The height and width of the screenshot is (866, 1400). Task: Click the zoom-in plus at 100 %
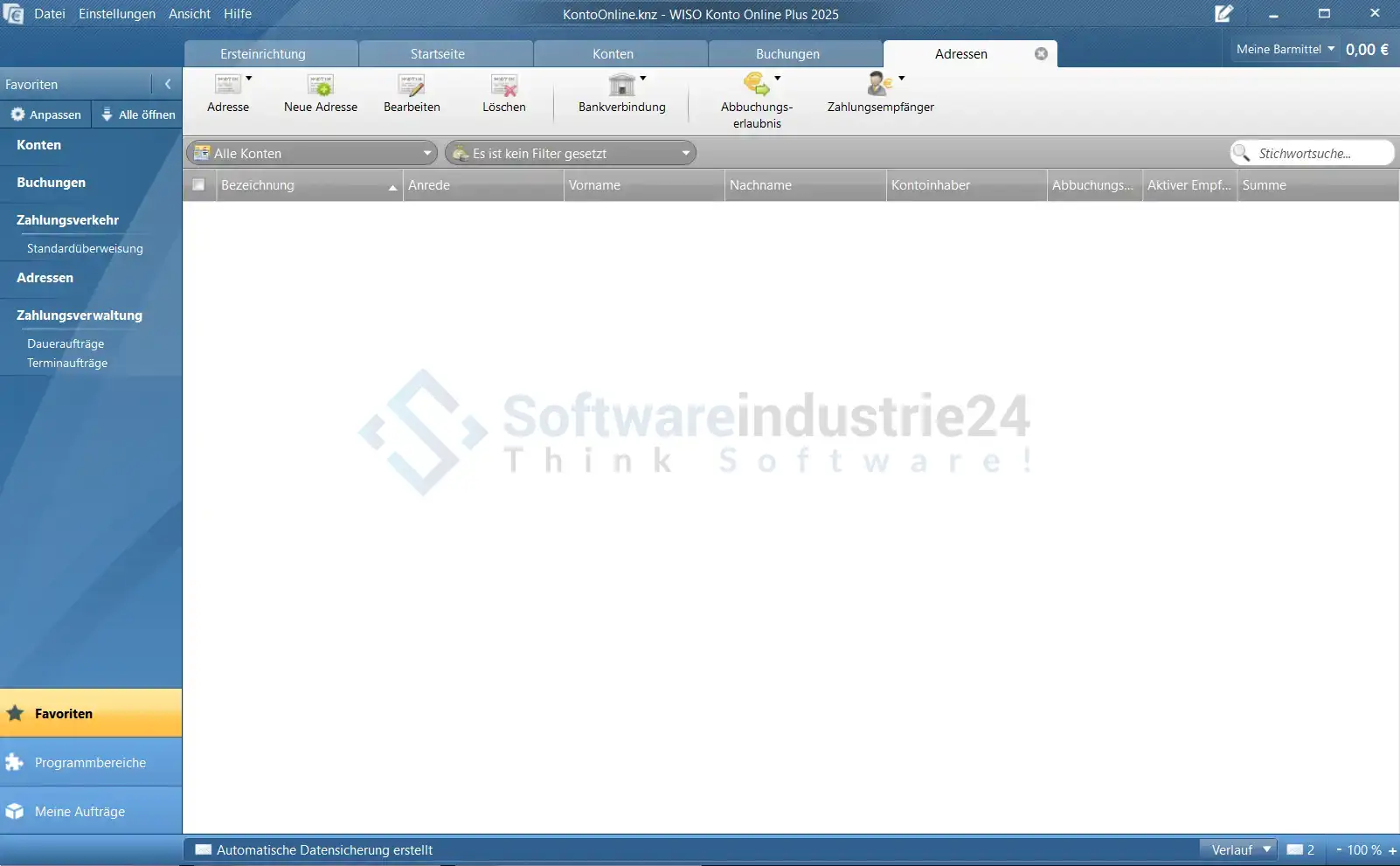(1392, 850)
